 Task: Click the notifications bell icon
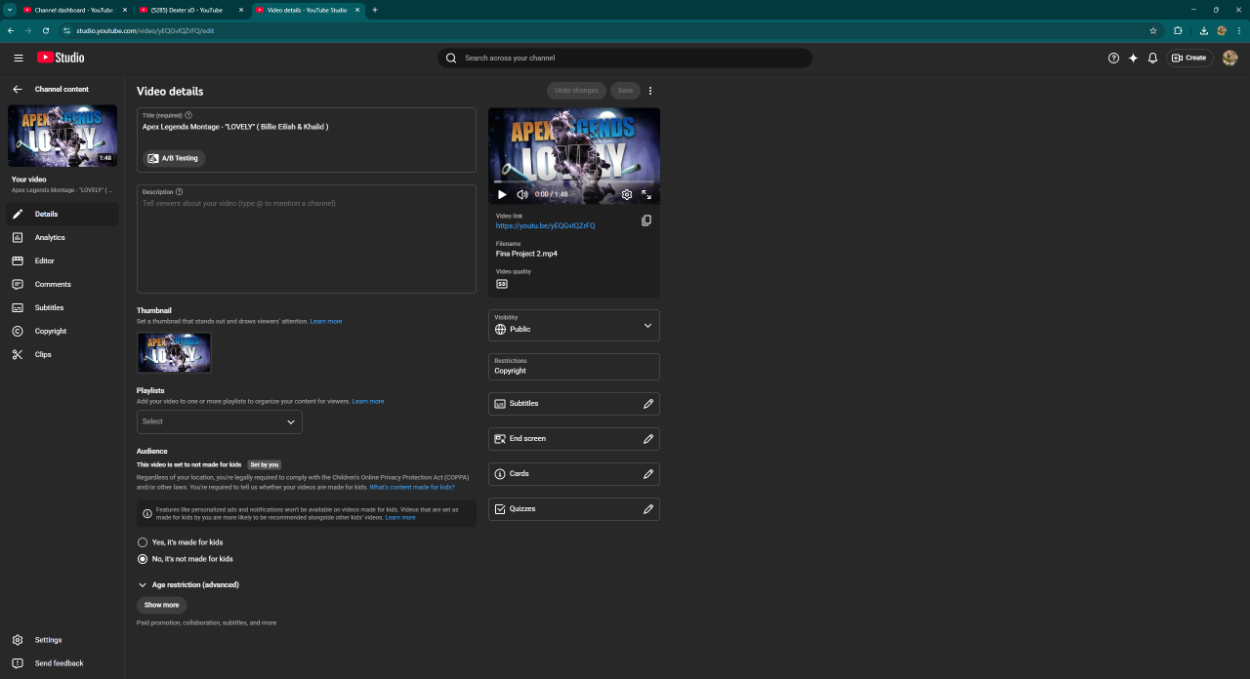pos(1152,58)
